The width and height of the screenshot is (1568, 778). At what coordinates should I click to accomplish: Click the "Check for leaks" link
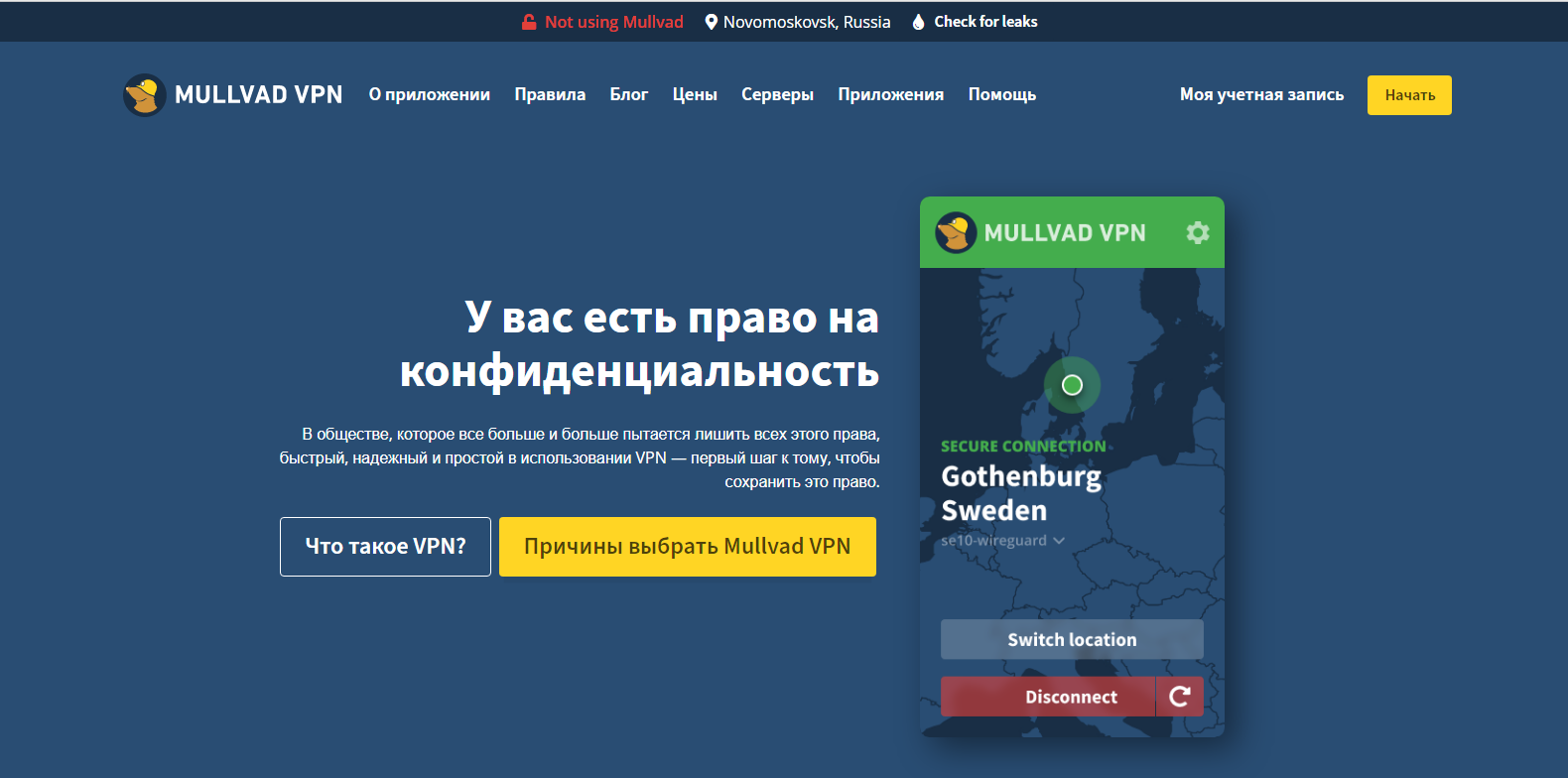[985, 22]
